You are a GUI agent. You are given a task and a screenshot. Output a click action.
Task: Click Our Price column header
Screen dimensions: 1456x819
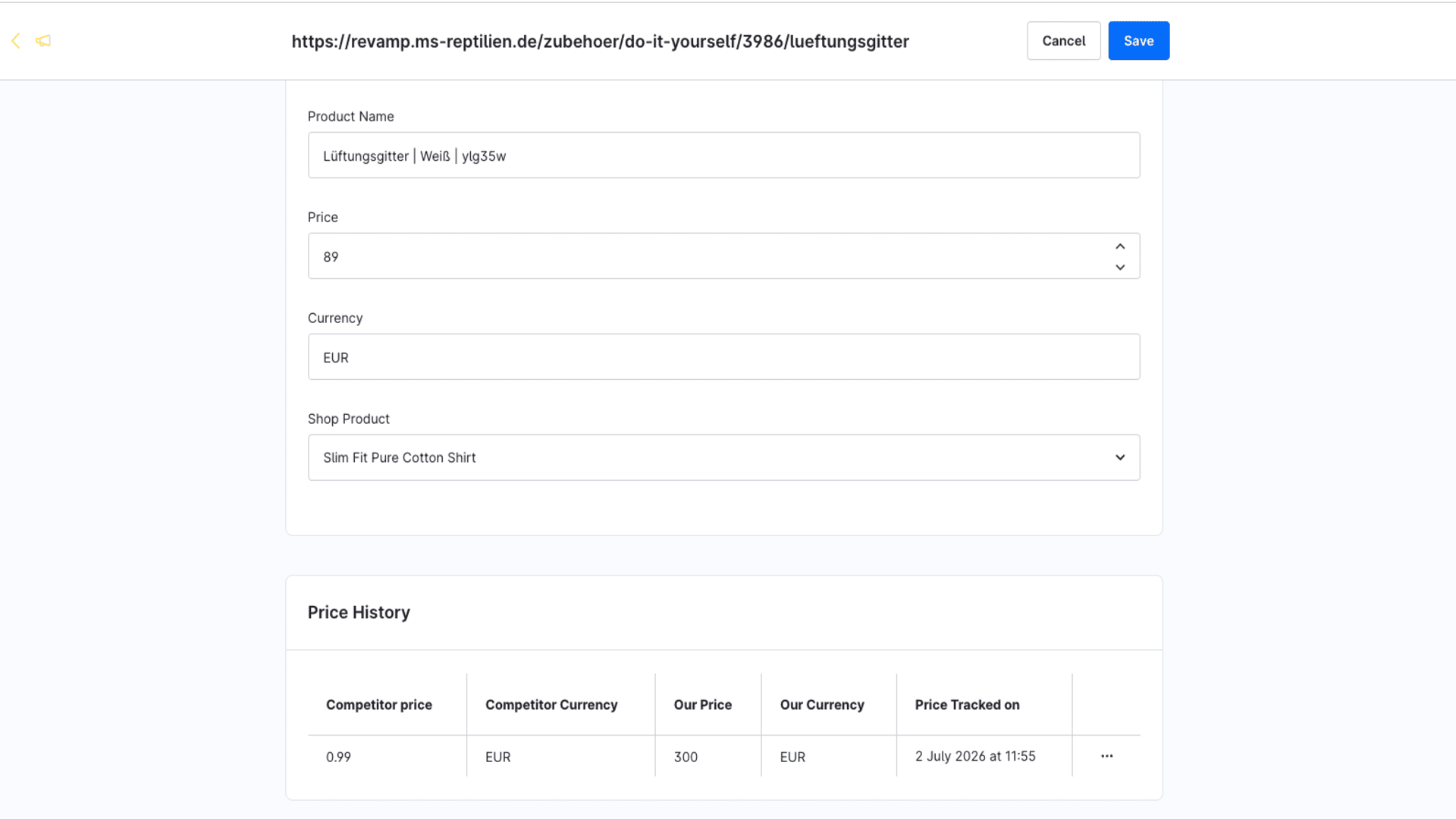pos(702,704)
